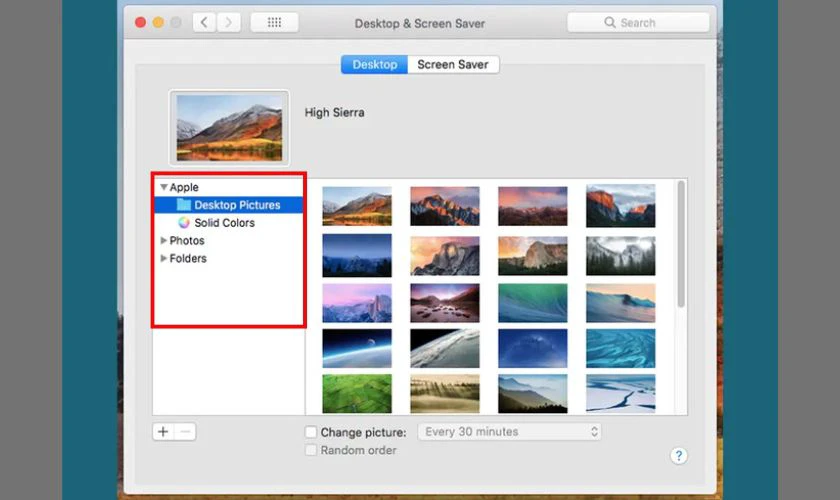This screenshot has width=840, height=500.
Task: Switch to the Screen Saver tab
Action: 453,64
